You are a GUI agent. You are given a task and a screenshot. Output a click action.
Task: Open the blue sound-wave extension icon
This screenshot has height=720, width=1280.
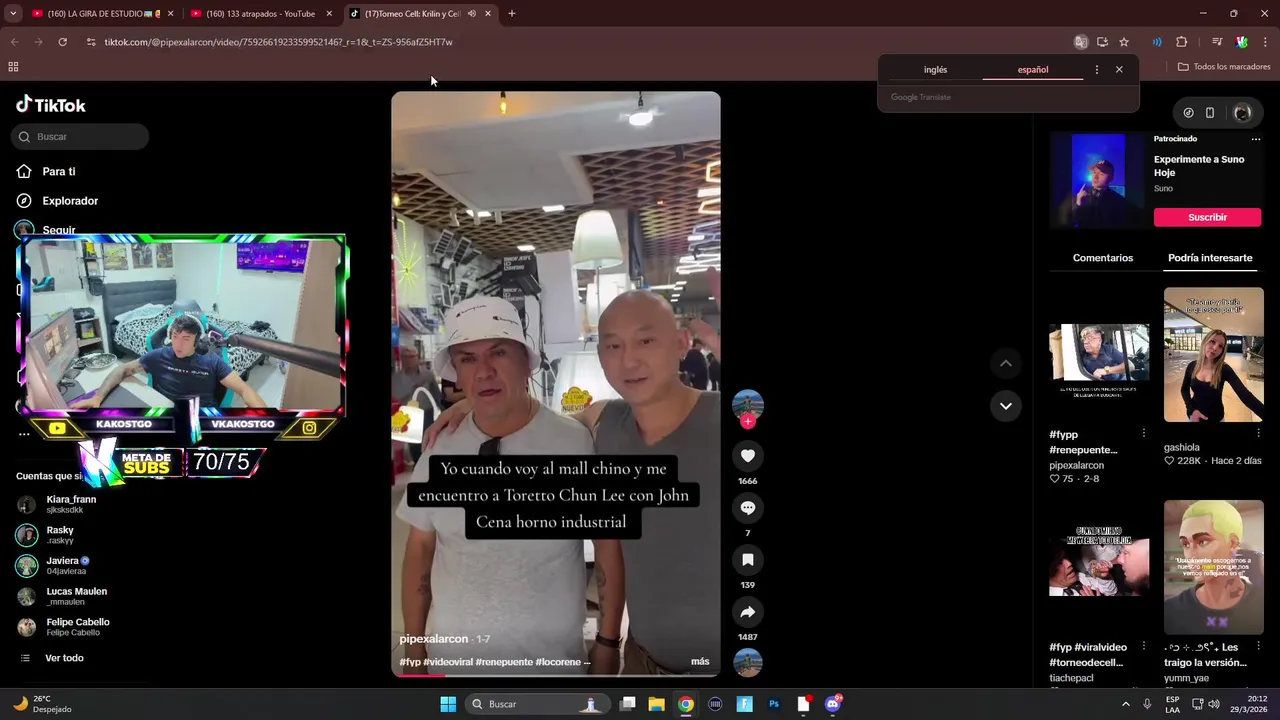point(1157,42)
